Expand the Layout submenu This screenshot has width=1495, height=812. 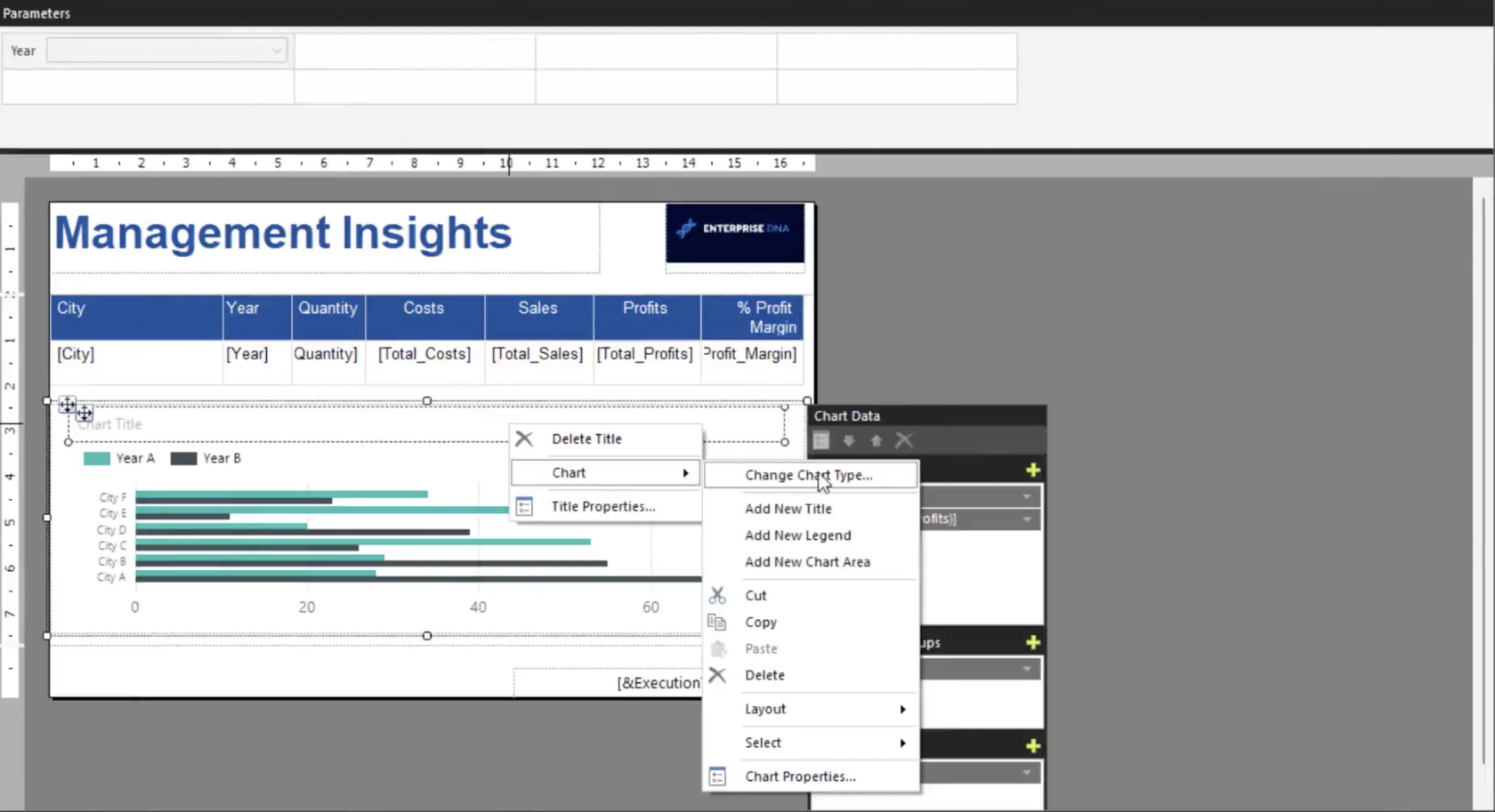tap(810, 709)
